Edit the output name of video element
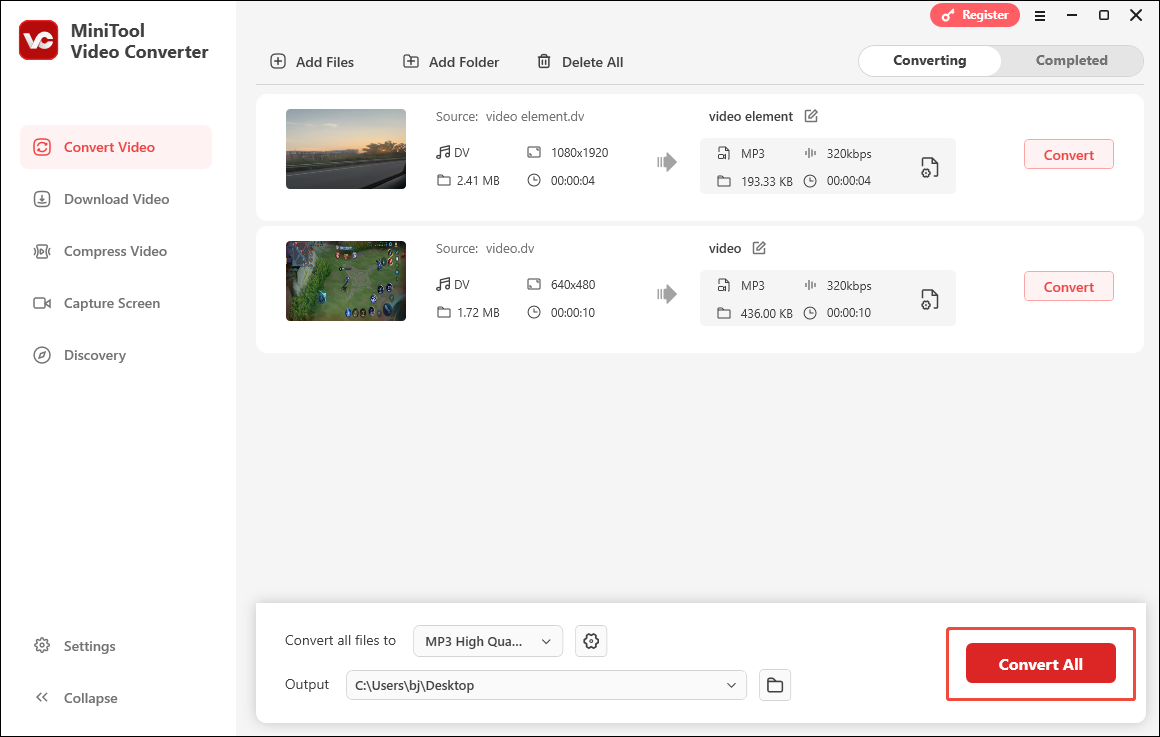This screenshot has width=1160, height=737. [811, 116]
